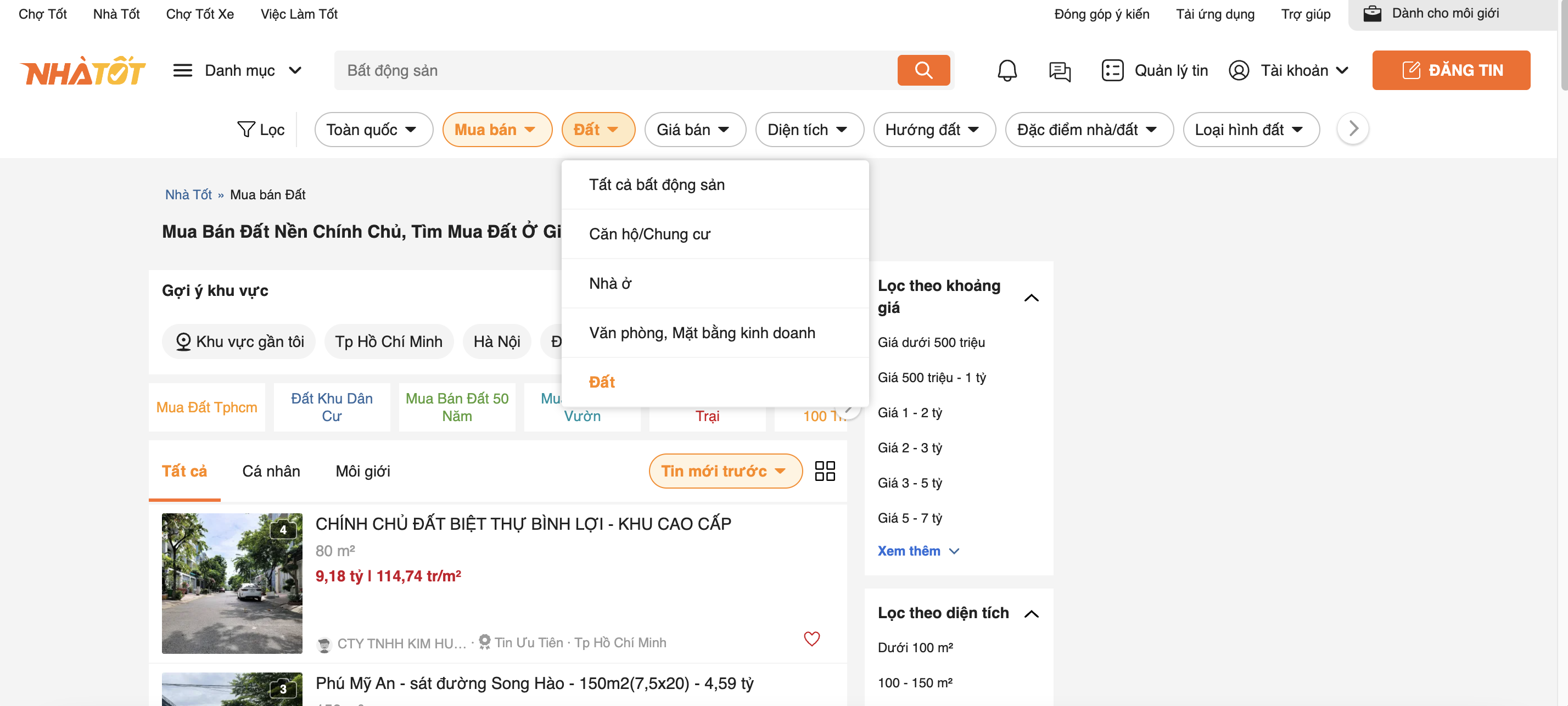Open Đất Khu Dân Cư quick link
The width and height of the screenshot is (1568, 706).
click(x=332, y=407)
